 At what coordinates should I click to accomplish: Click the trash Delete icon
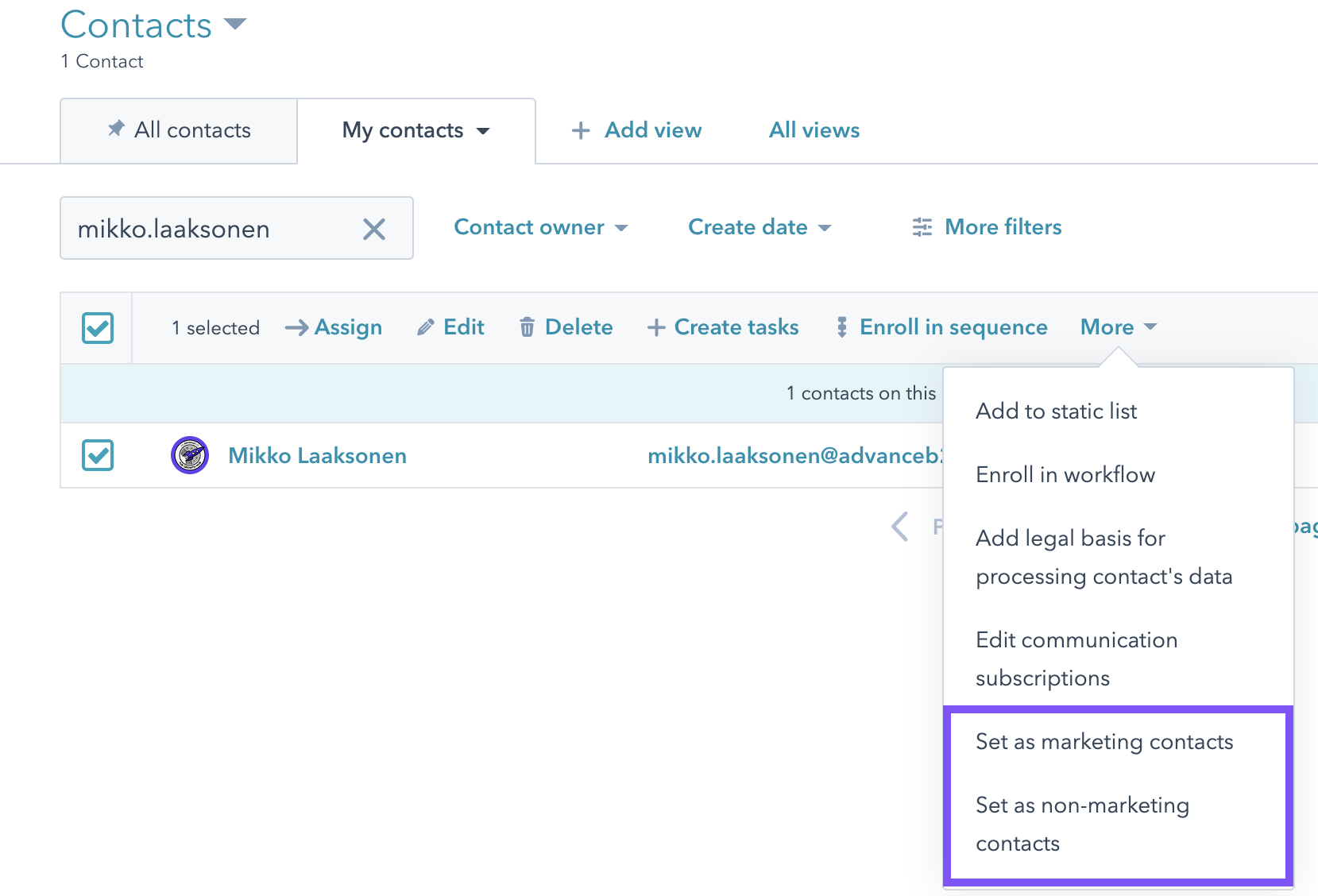527,327
